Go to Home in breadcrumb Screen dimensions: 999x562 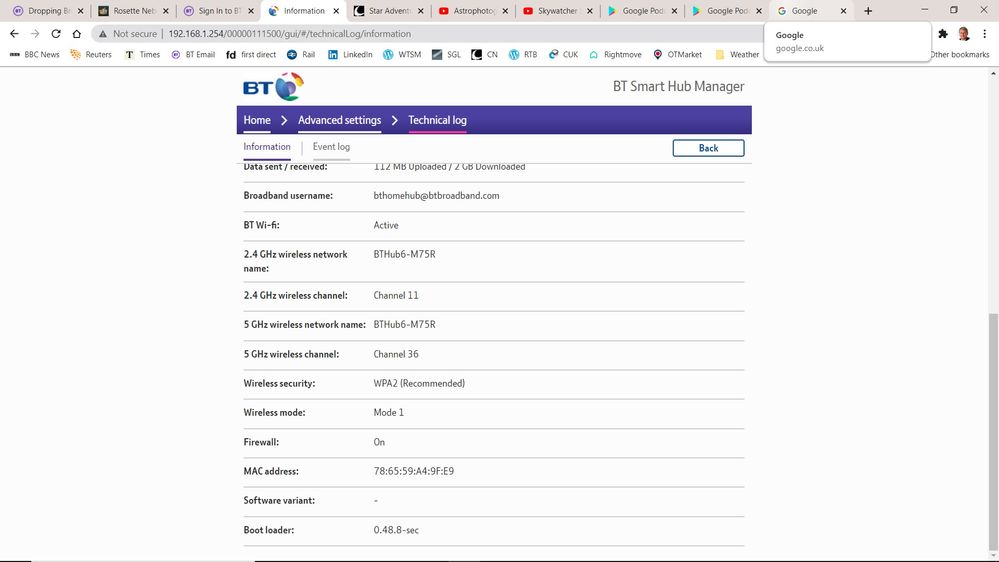257,120
